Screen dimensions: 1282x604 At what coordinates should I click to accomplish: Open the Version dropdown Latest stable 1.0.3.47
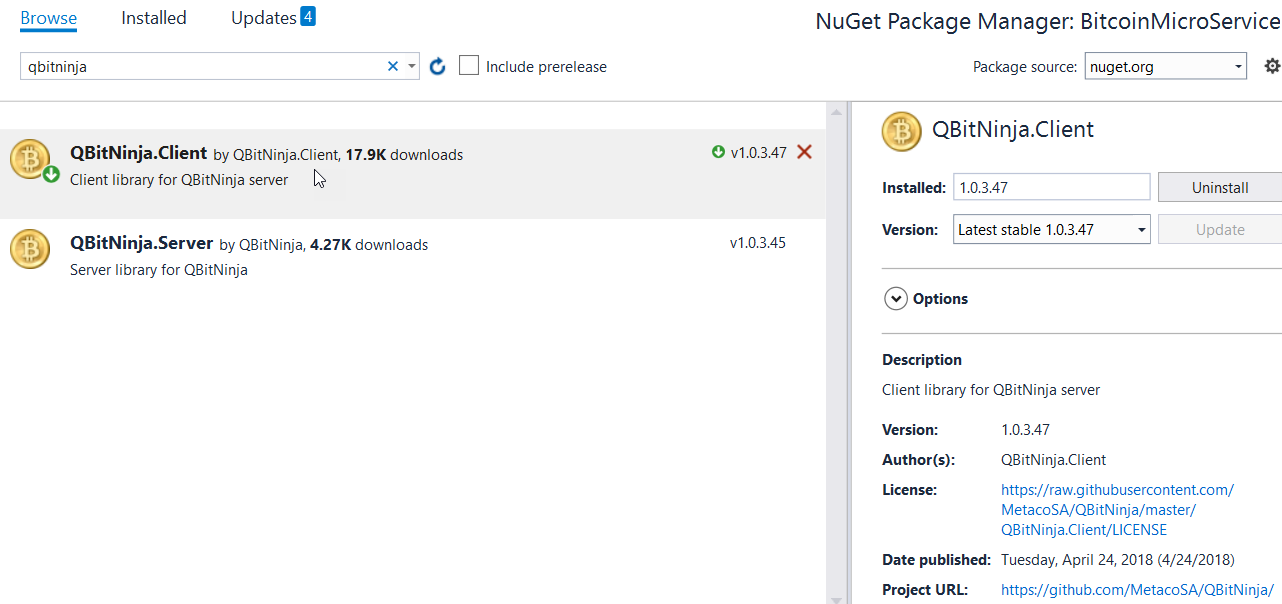(1052, 229)
